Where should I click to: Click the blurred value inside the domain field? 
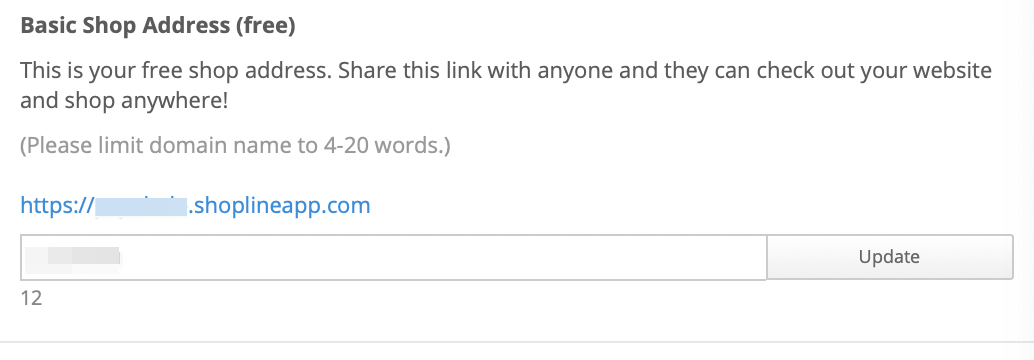(73, 257)
